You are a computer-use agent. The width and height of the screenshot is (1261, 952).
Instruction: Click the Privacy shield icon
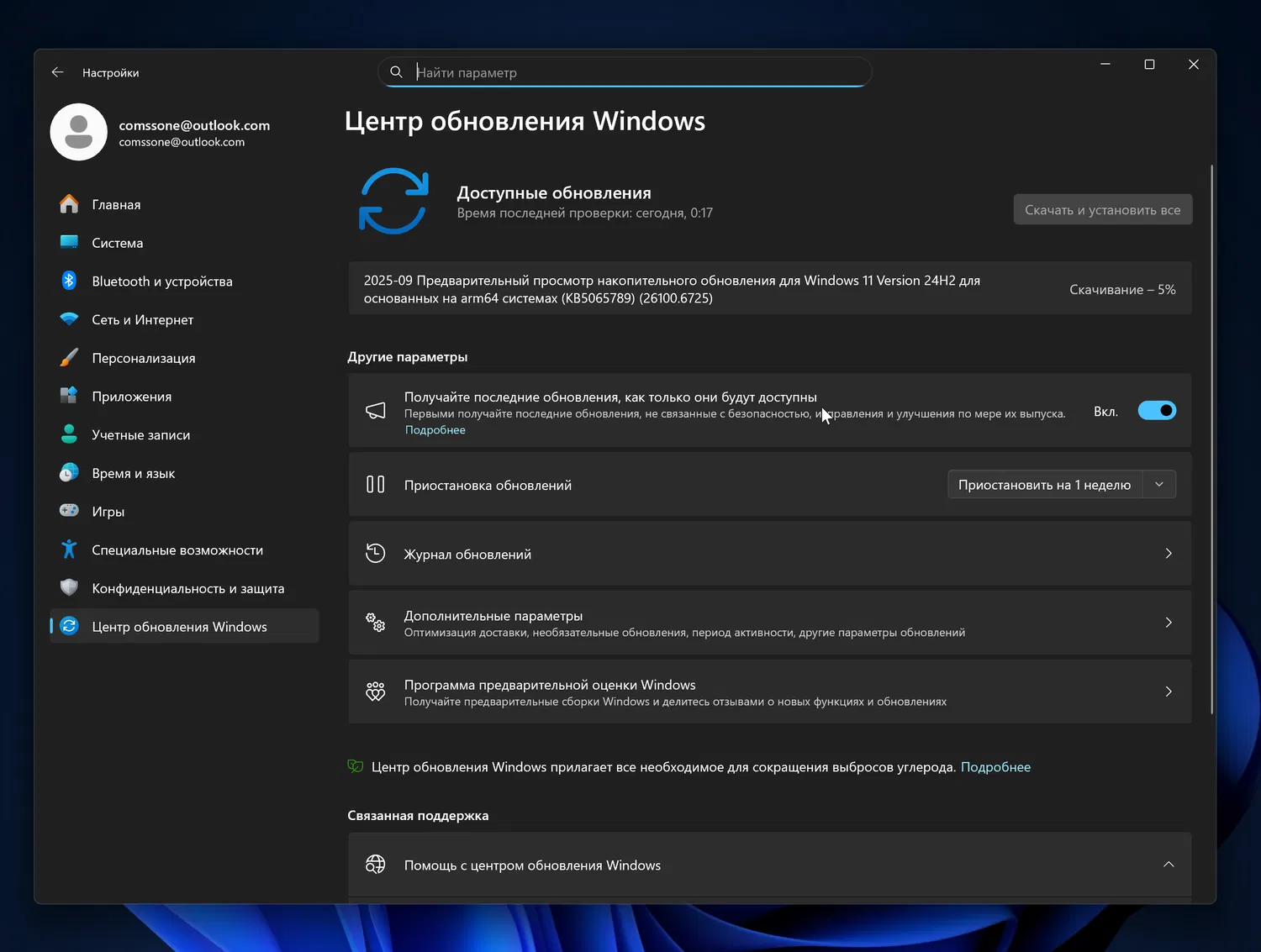[69, 588]
